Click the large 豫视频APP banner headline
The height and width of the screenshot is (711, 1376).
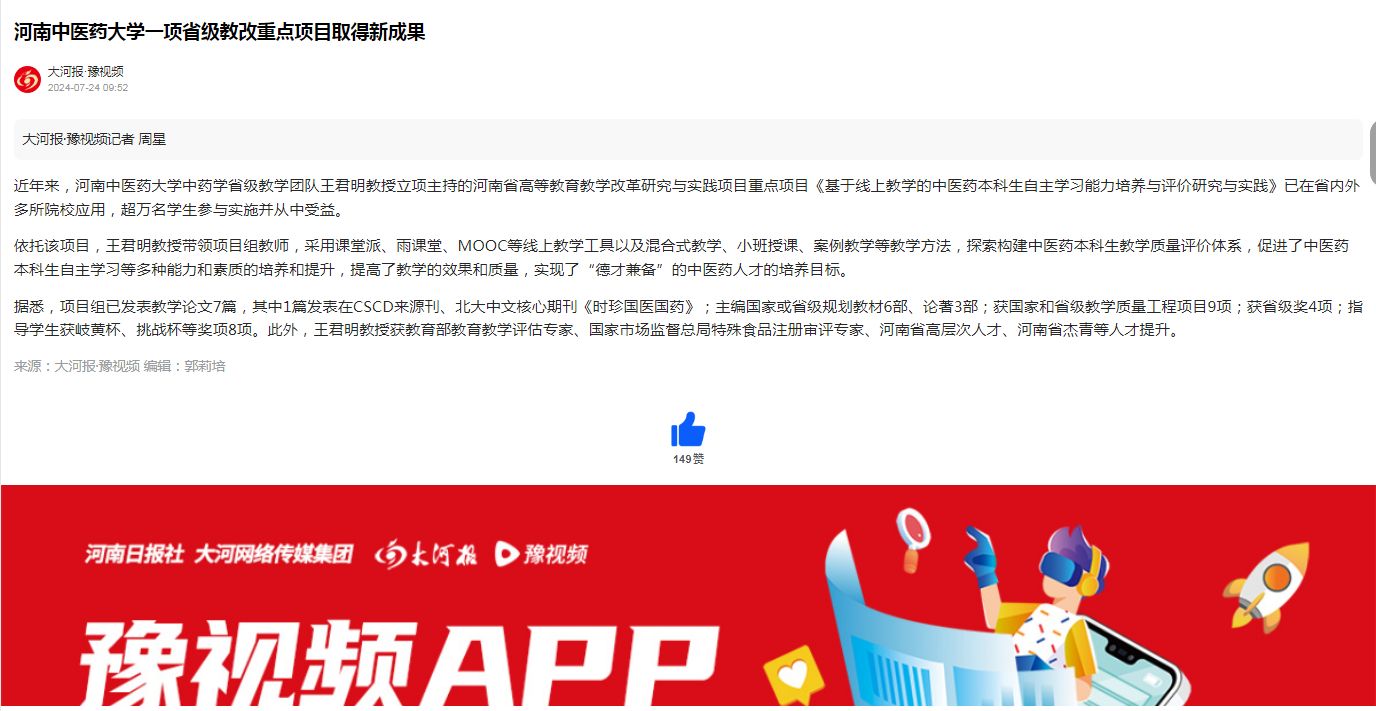[x=398, y=664]
